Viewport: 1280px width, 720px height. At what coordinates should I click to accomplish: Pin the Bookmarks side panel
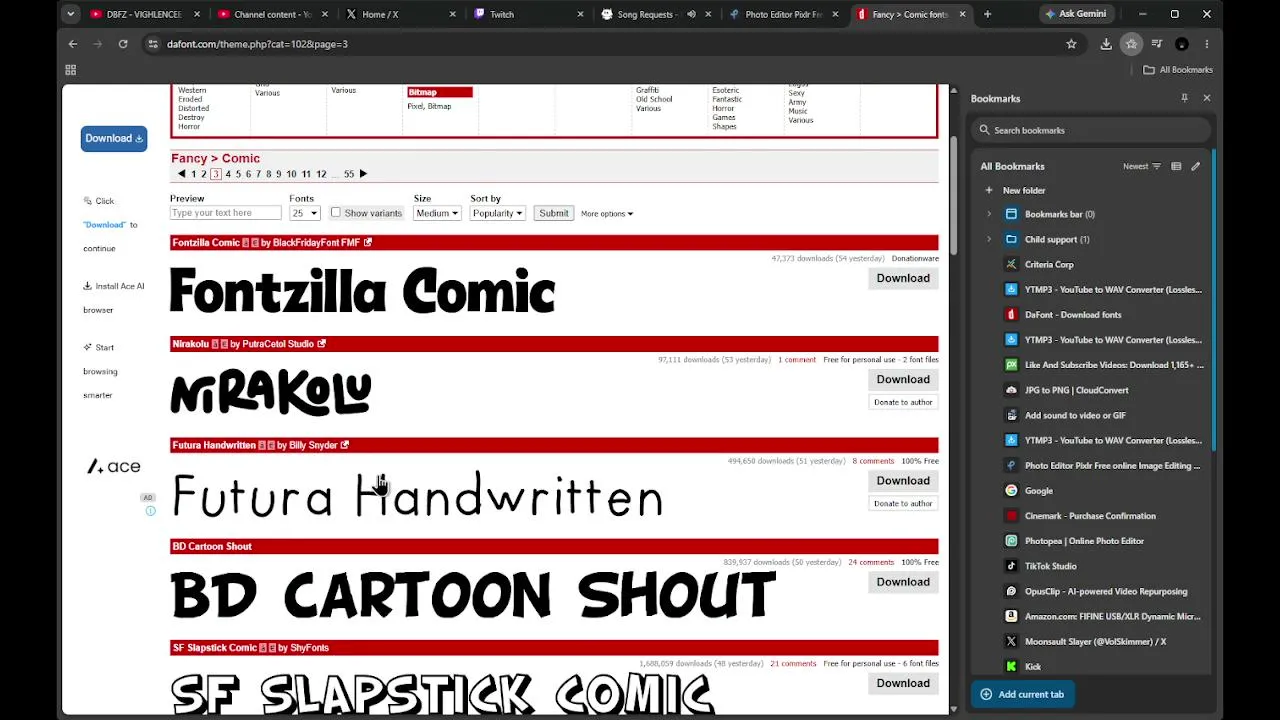pos(1184,98)
